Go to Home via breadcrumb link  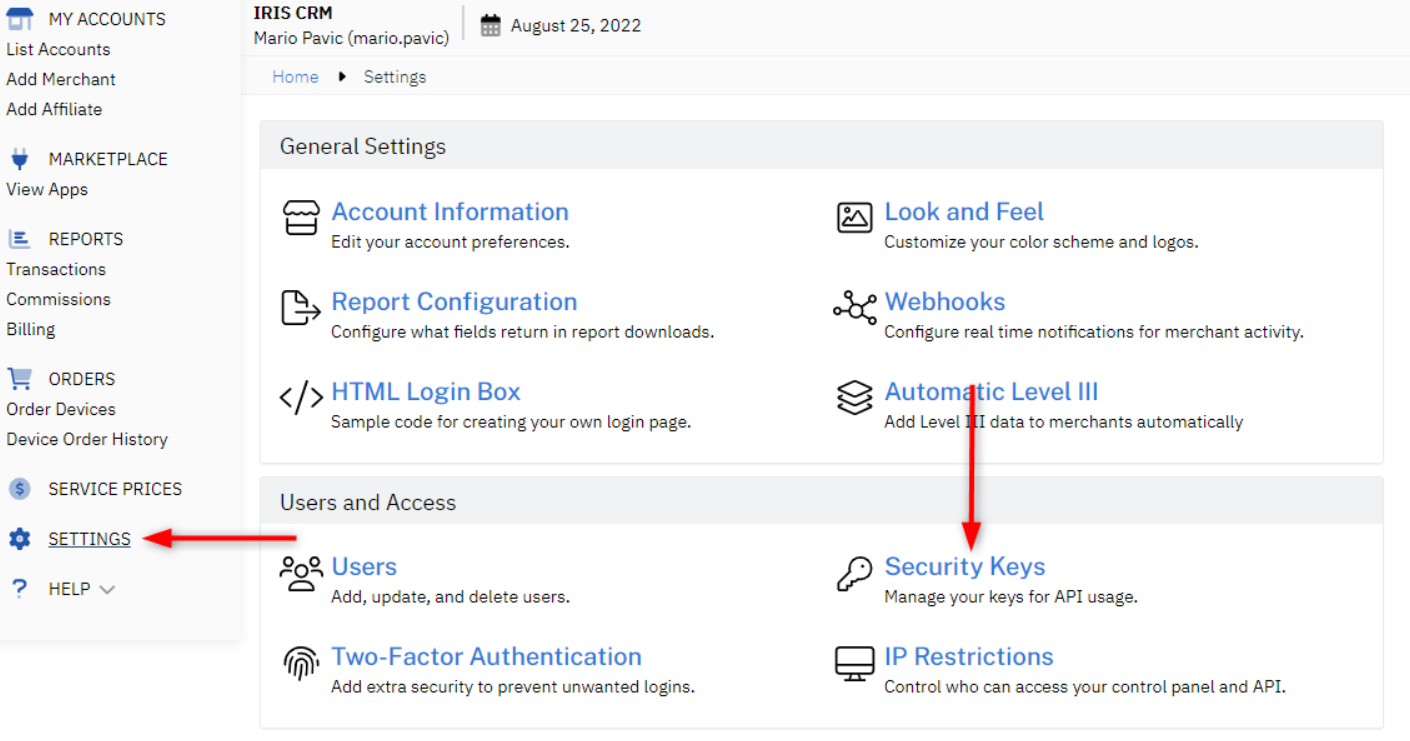point(295,77)
